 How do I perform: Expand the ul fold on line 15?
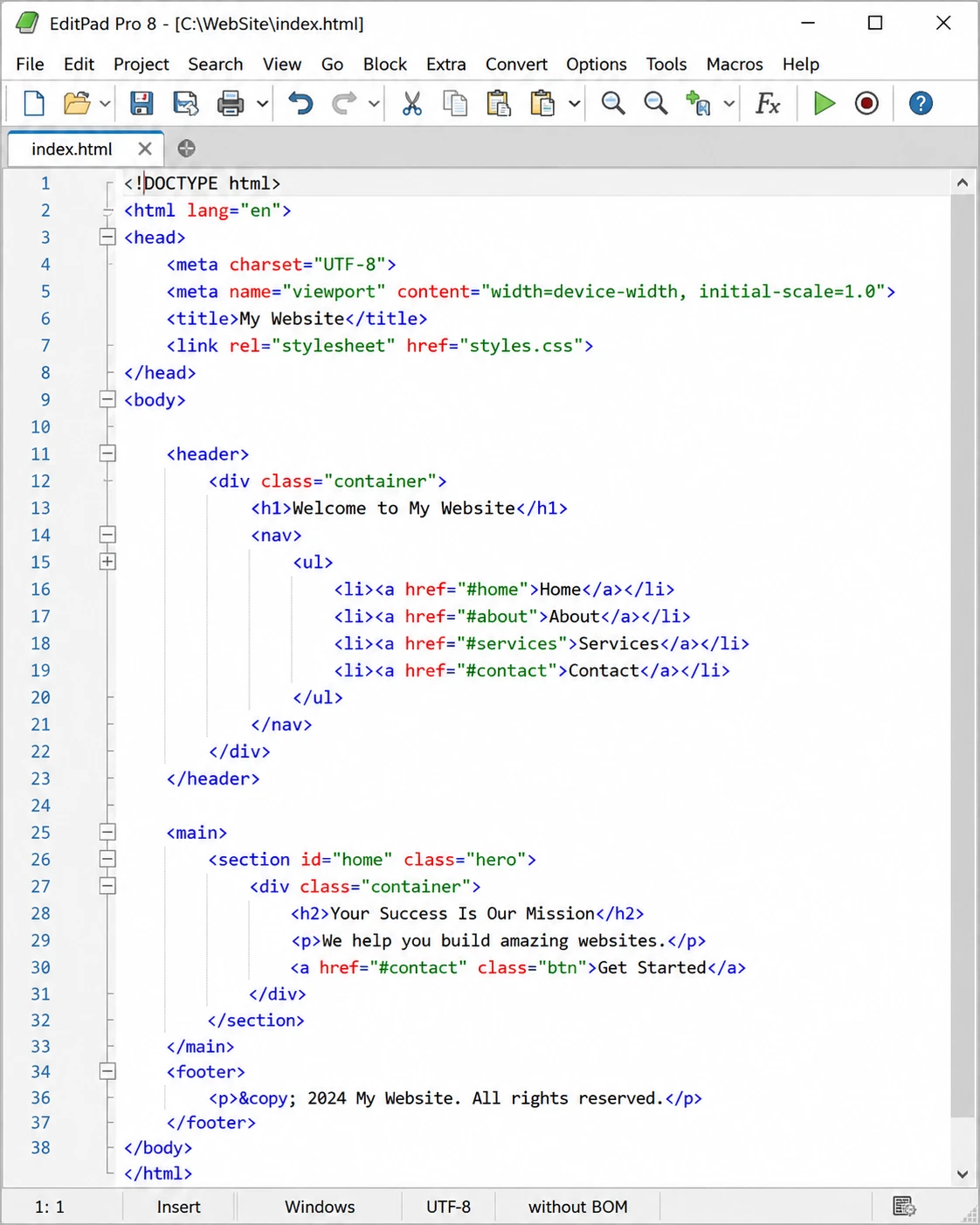[x=107, y=562]
